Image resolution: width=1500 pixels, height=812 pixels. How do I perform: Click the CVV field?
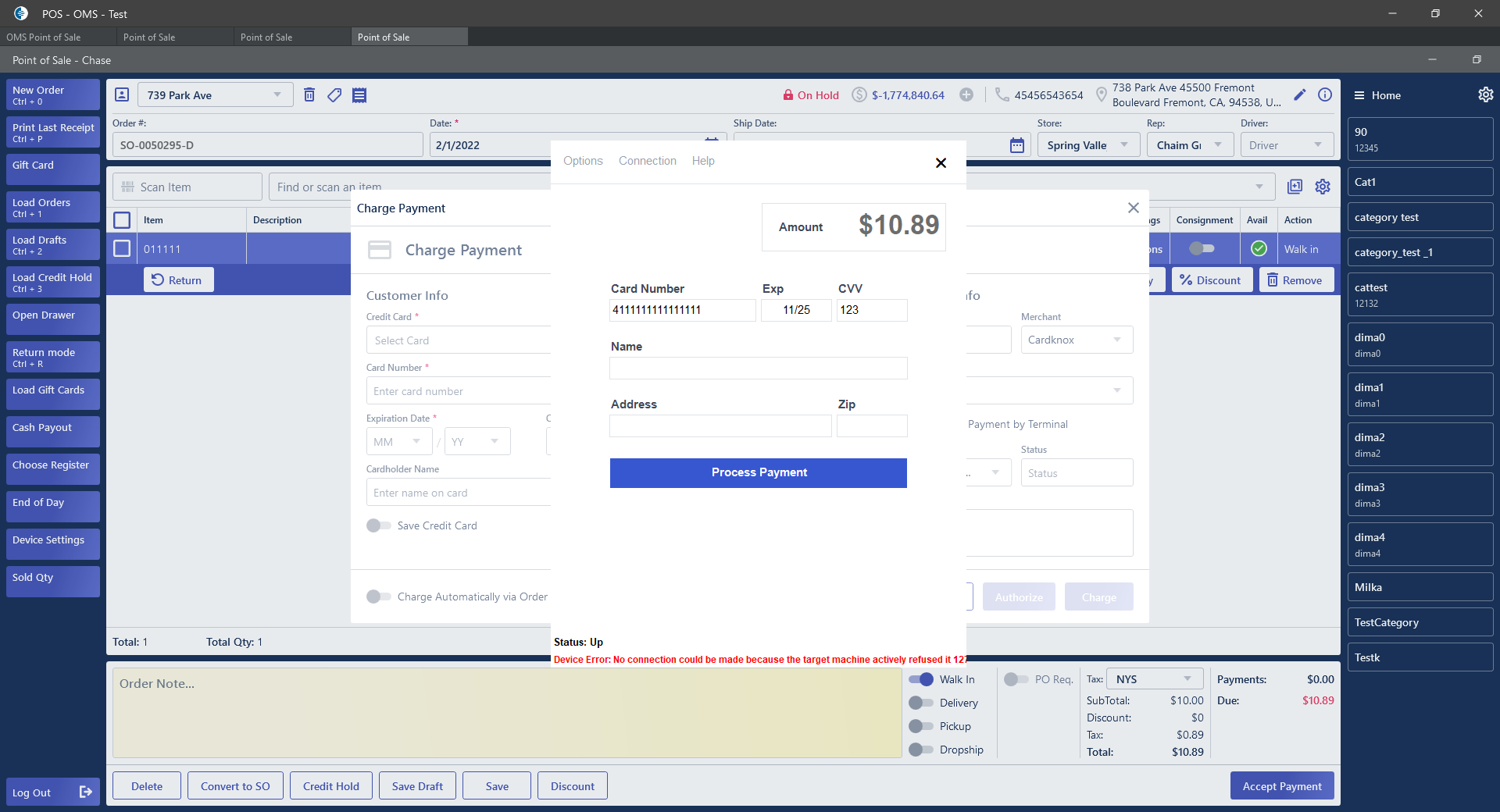(872, 310)
